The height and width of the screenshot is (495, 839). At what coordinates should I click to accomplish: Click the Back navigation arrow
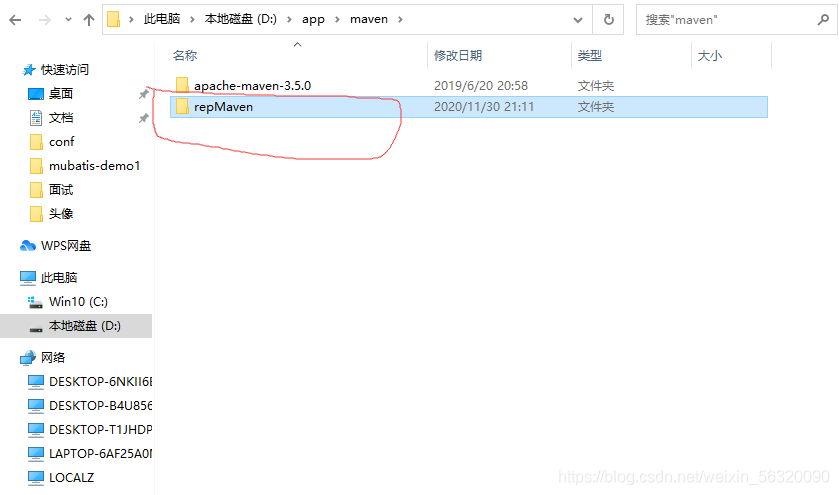click(x=15, y=20)
